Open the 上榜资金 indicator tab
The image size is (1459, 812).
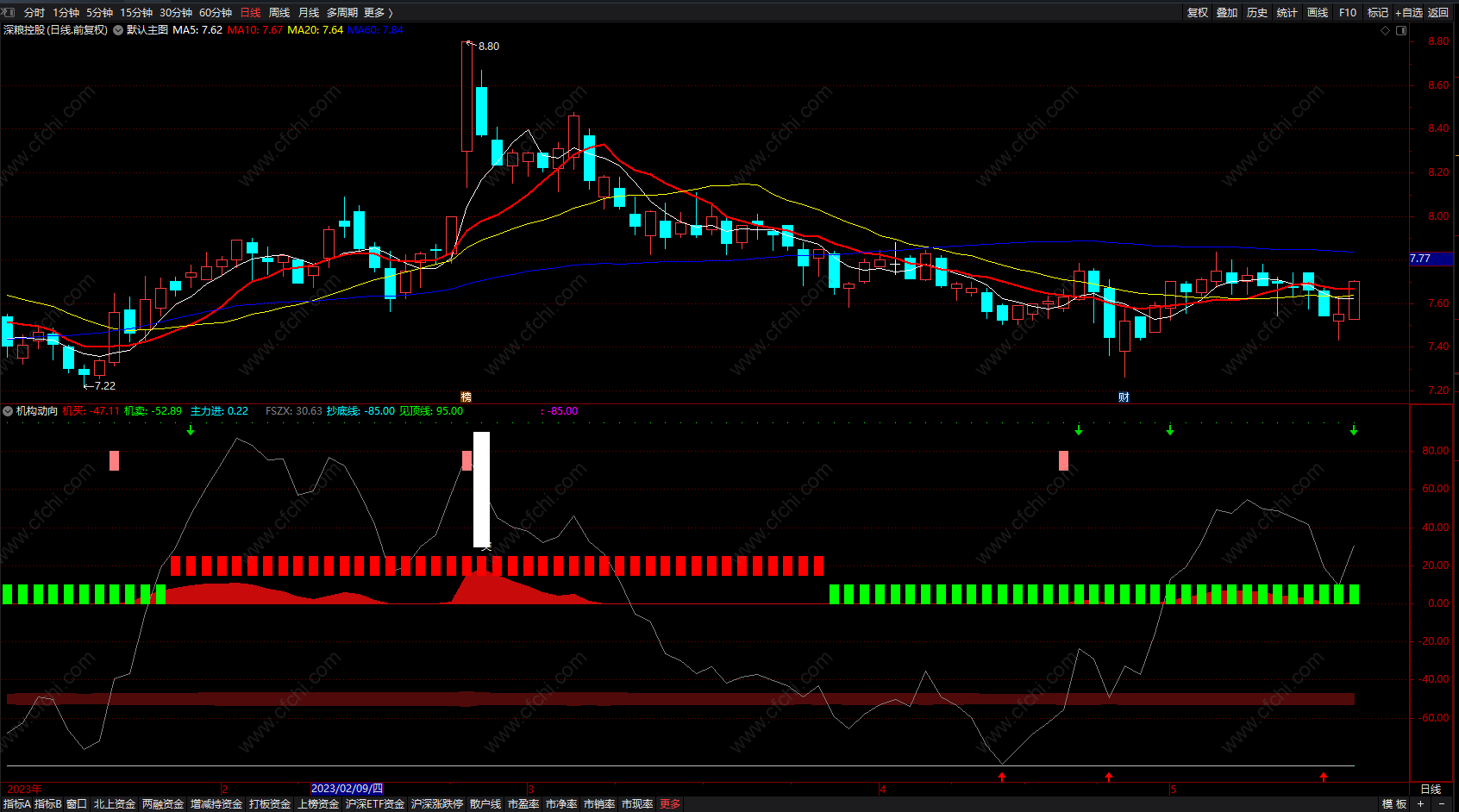[318, 804]
